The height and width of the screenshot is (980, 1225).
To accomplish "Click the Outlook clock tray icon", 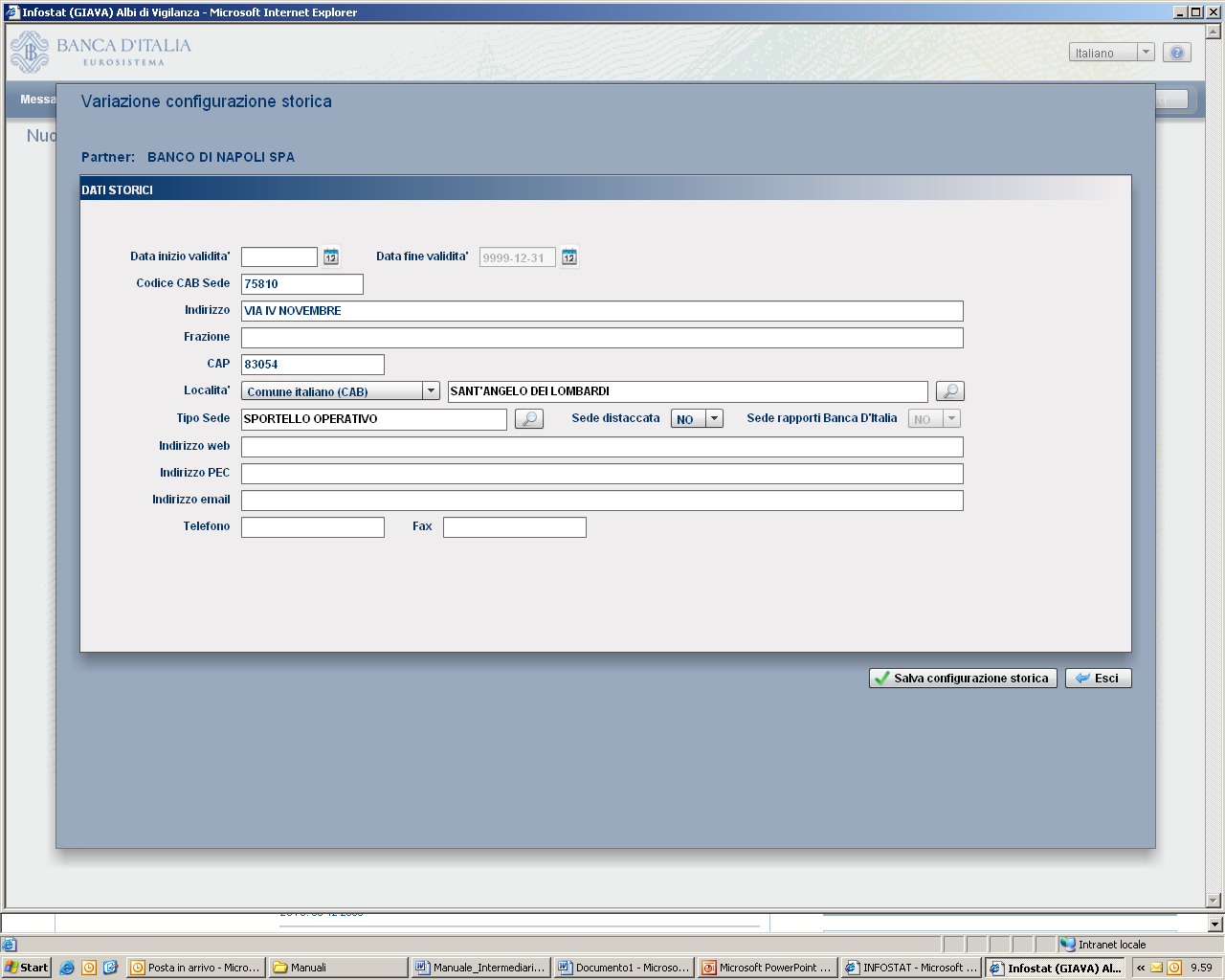I will click(1174, 968).
